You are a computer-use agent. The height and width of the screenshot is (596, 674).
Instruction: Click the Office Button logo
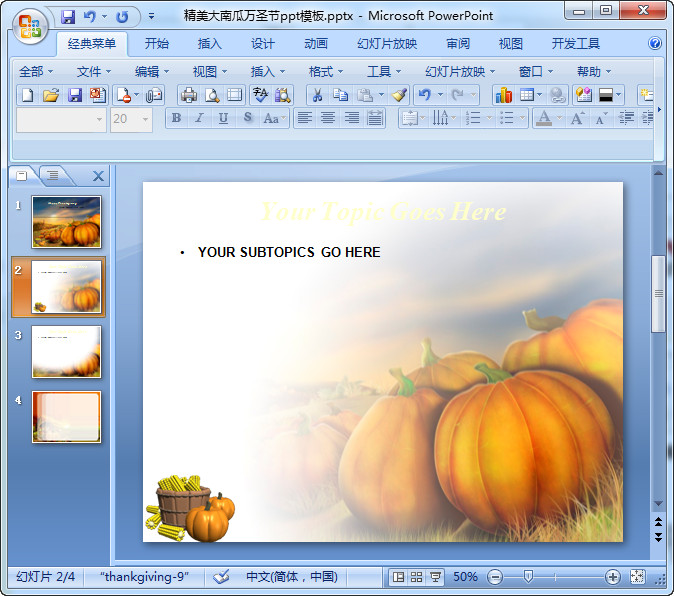pyautogui.click(x=30, y=27)
